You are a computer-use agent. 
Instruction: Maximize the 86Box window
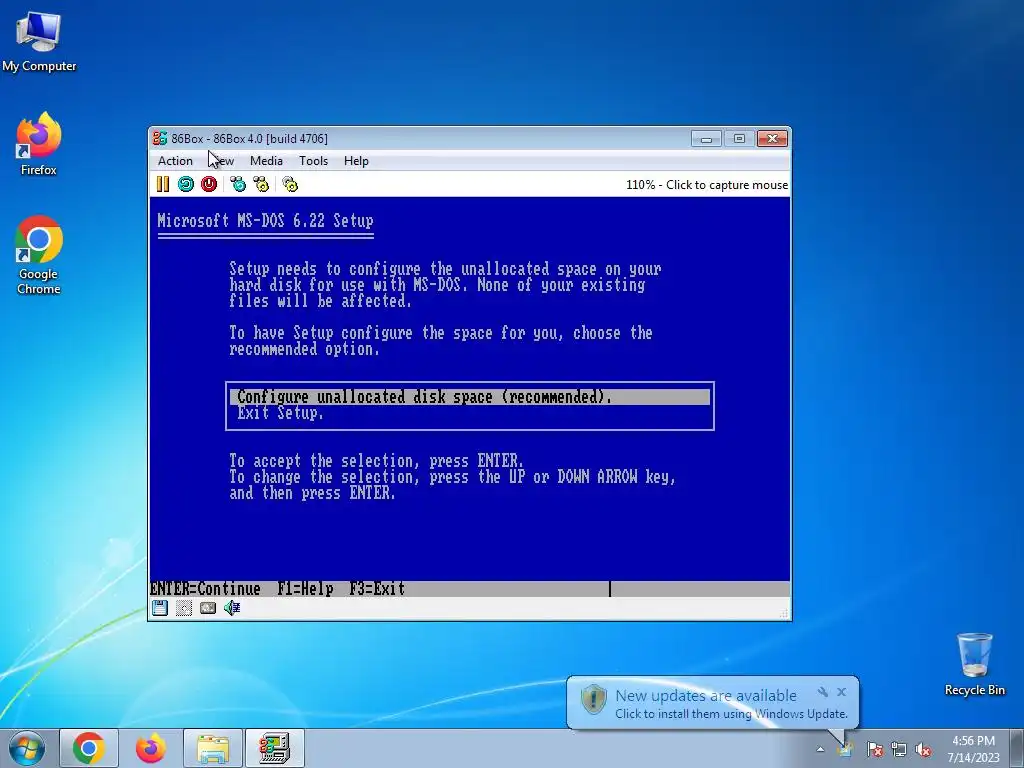739,138
